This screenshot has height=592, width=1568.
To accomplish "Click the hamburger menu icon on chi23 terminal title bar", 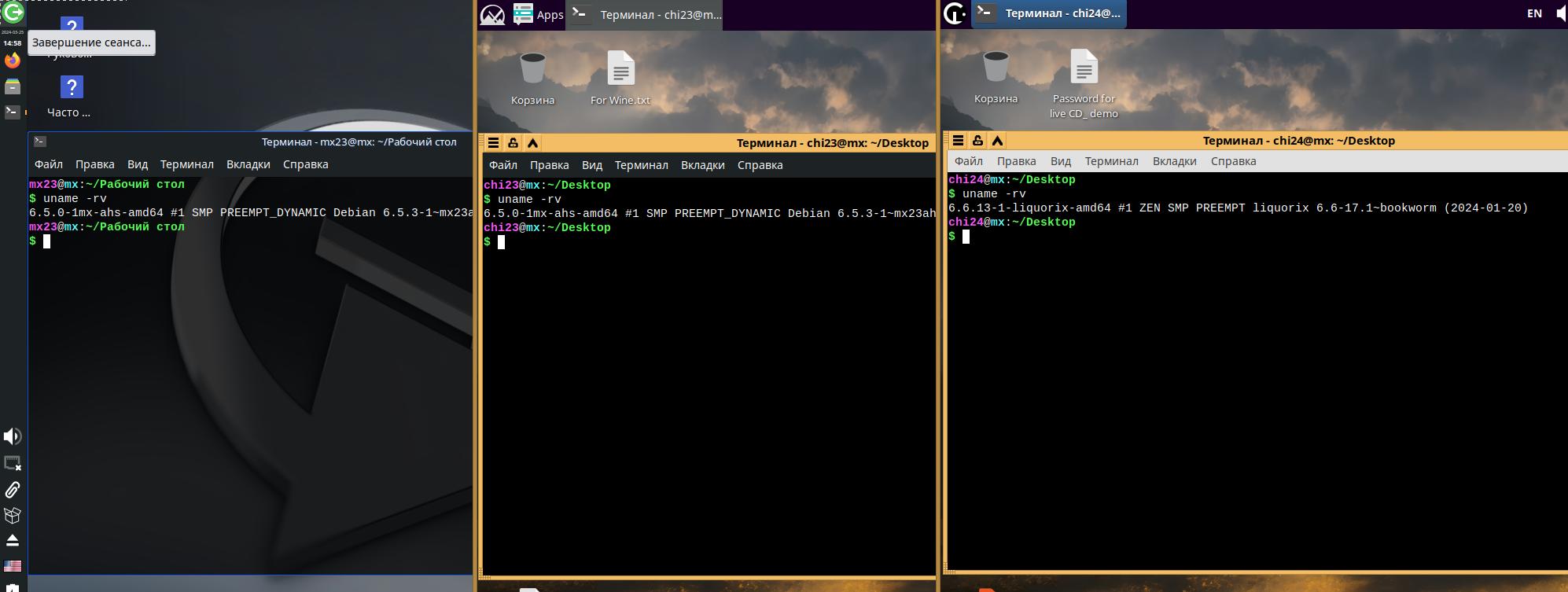I will (x=493, y=143).
